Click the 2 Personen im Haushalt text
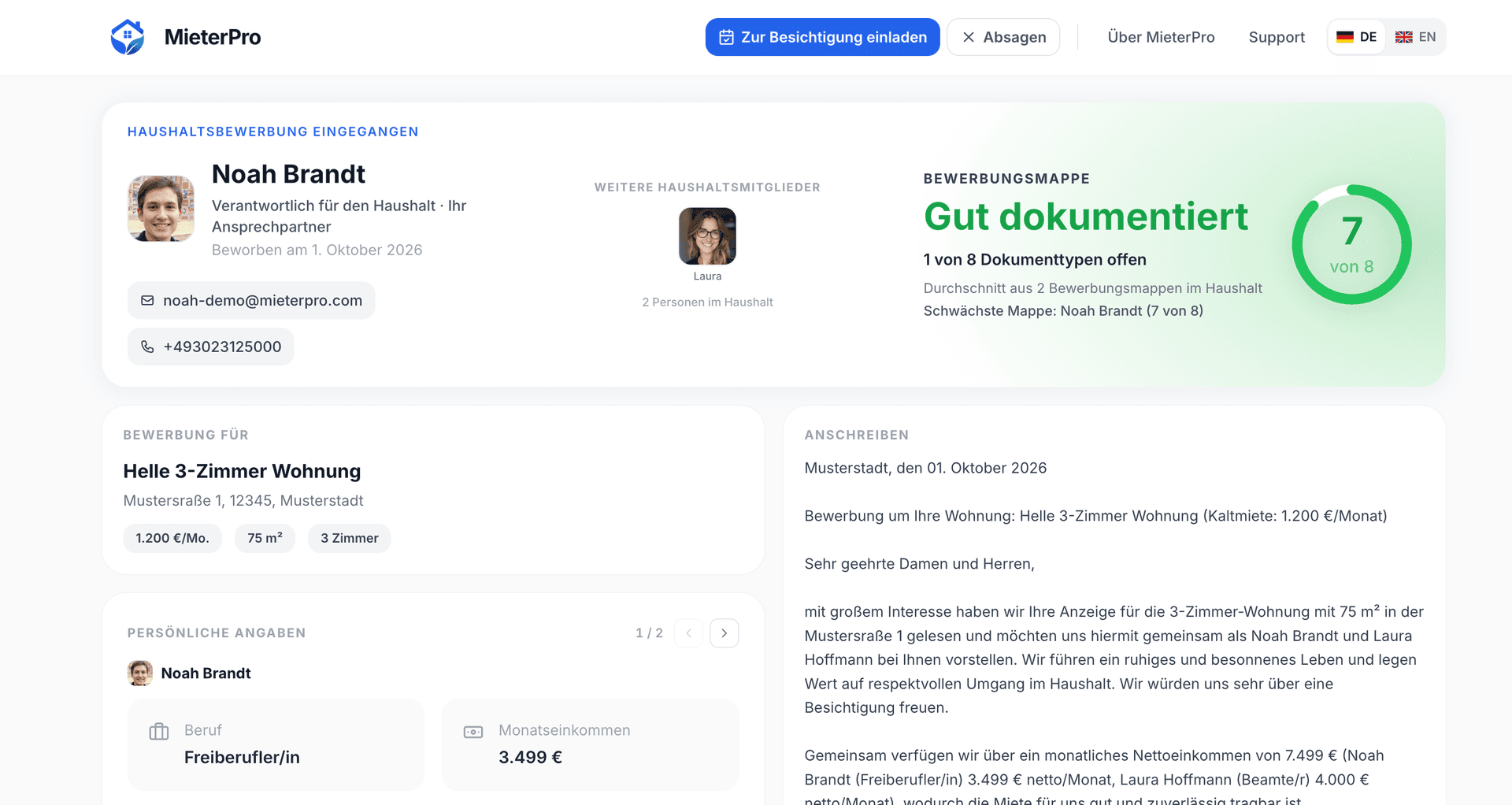The width and height of the screenshot is (1512, 805). click(x=707, y=302)
